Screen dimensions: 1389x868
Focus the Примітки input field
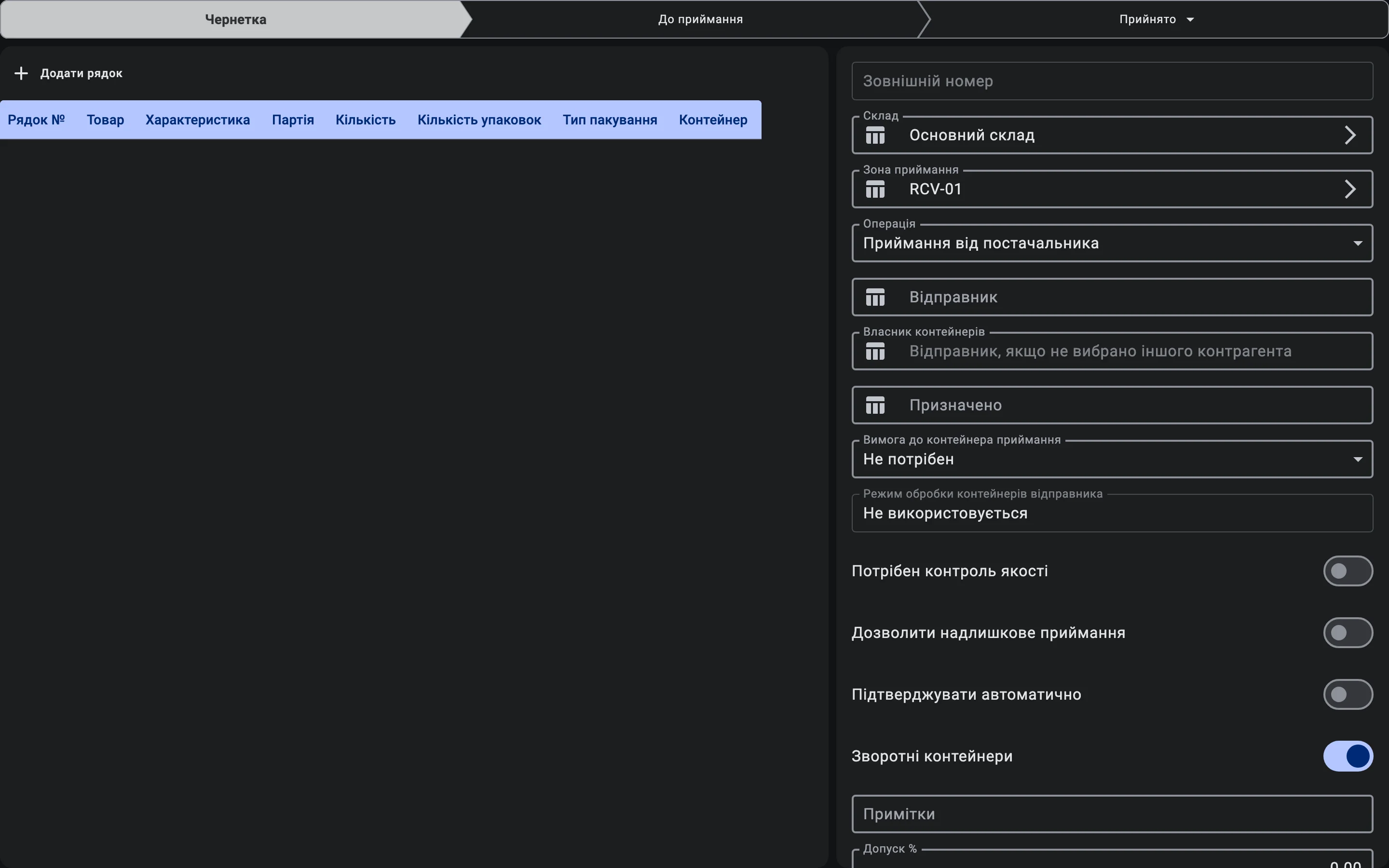click(1112, 814)
